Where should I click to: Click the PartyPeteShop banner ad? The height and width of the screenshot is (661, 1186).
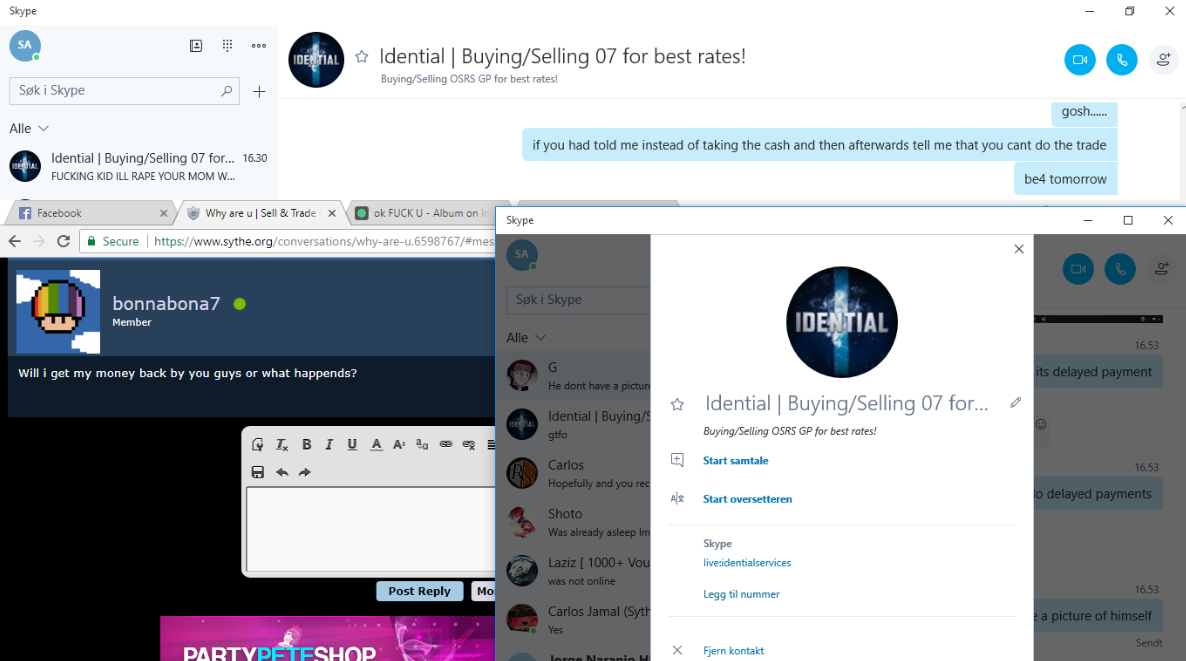[x=328, y=638]
